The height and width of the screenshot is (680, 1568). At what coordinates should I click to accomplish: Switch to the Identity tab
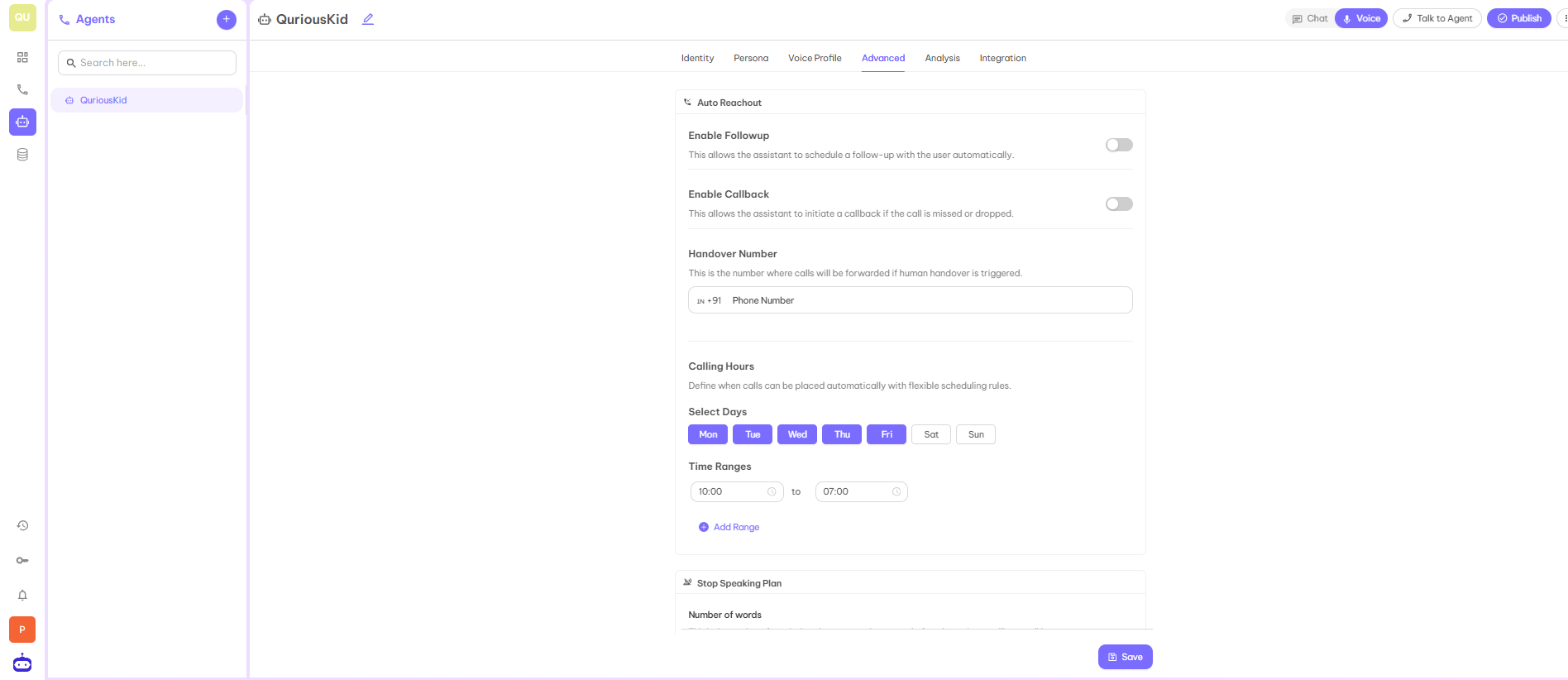697,58
